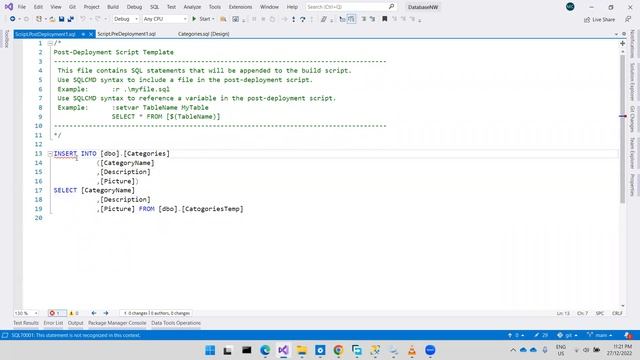Click the SPC indentation indicator
Screen dimensions: 640x360
click(600, 313)
